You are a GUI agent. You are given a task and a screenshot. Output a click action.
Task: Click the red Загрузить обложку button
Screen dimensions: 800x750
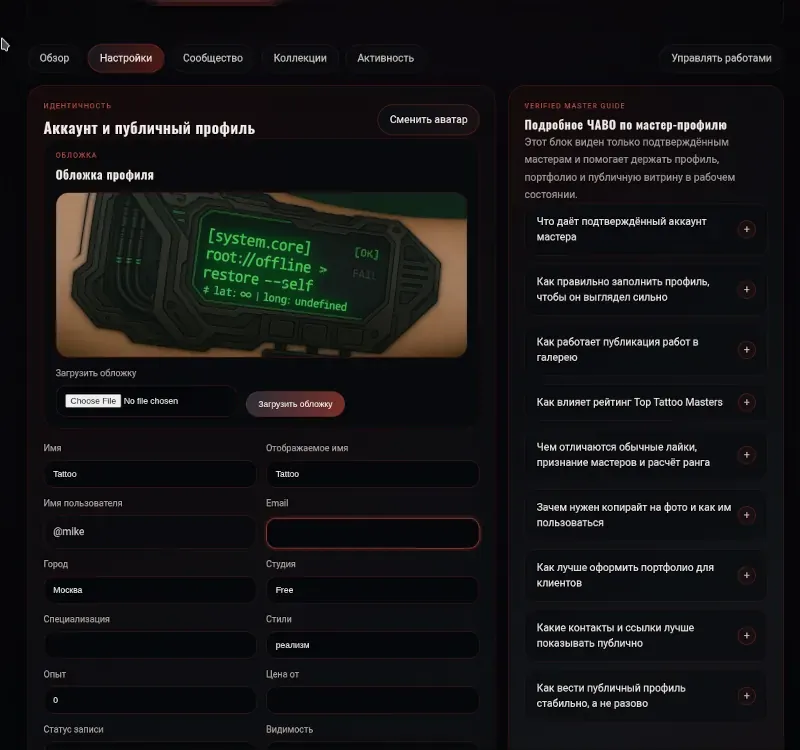pyautogui.click(x=295, y=404)
